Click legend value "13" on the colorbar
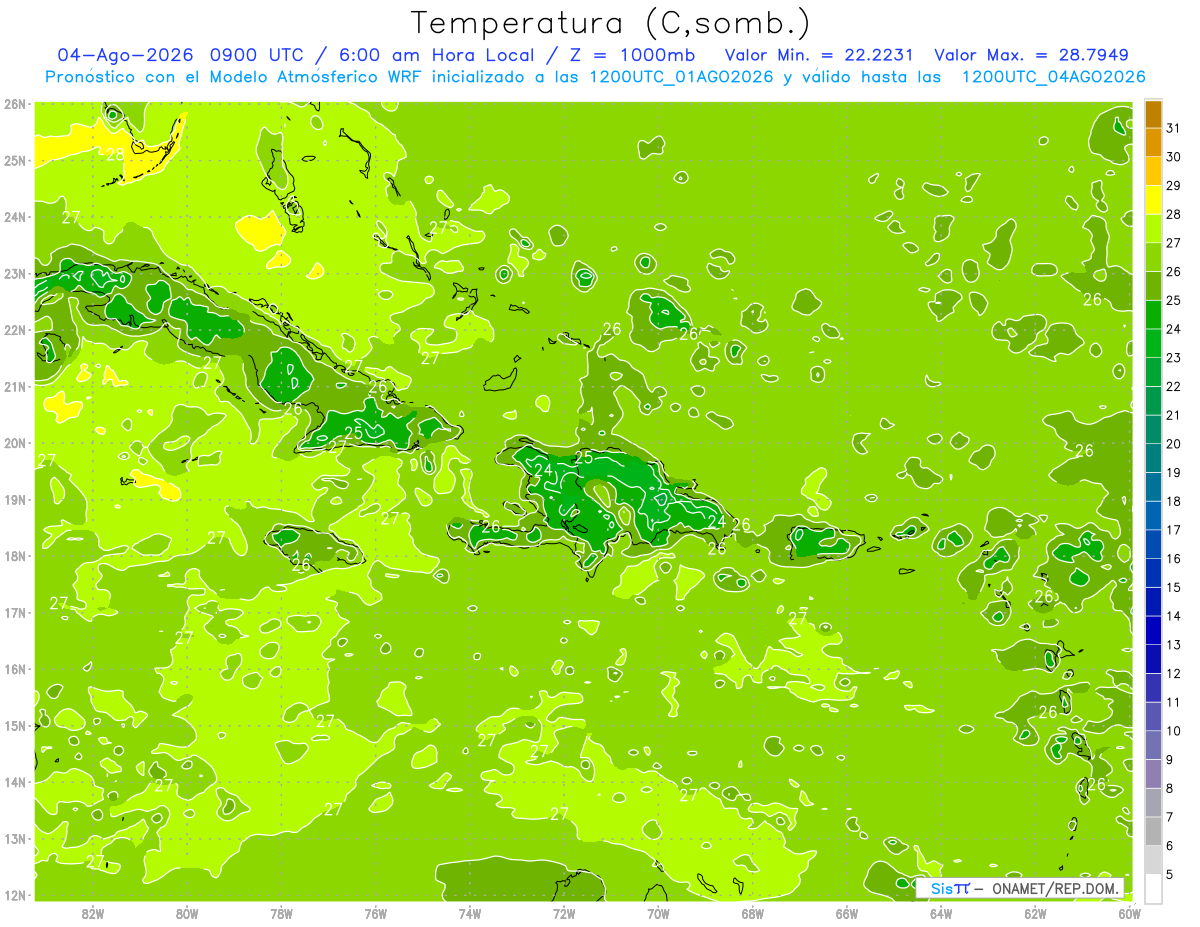 click(1174, 645)
